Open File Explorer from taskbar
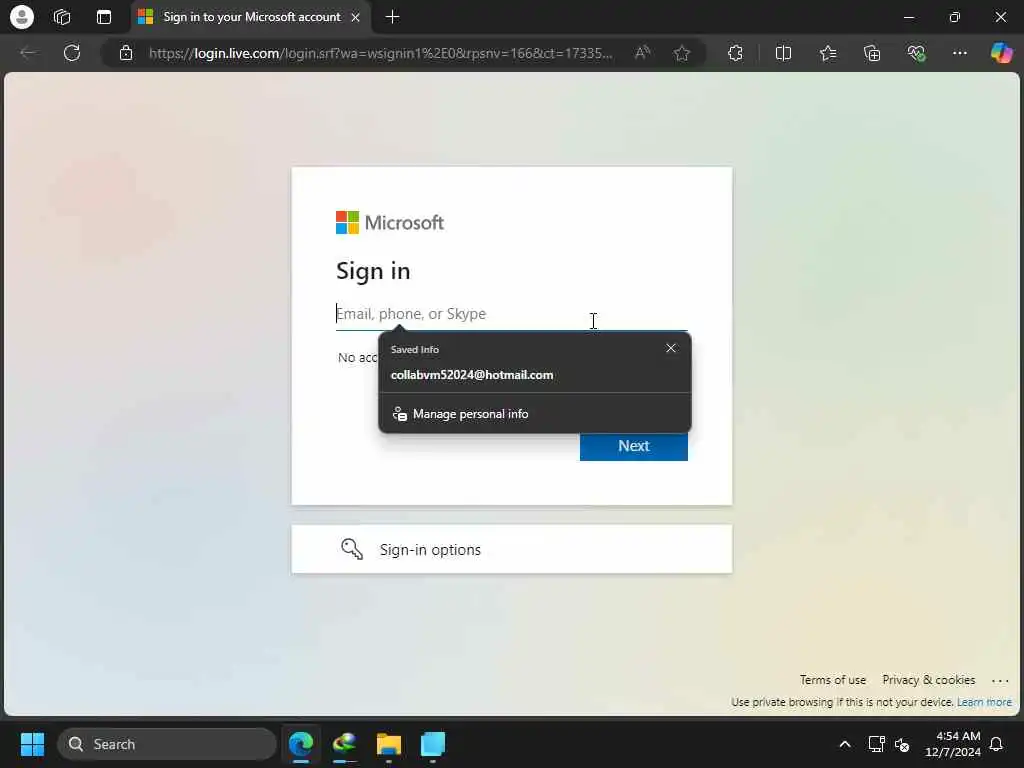 [389, 744]
